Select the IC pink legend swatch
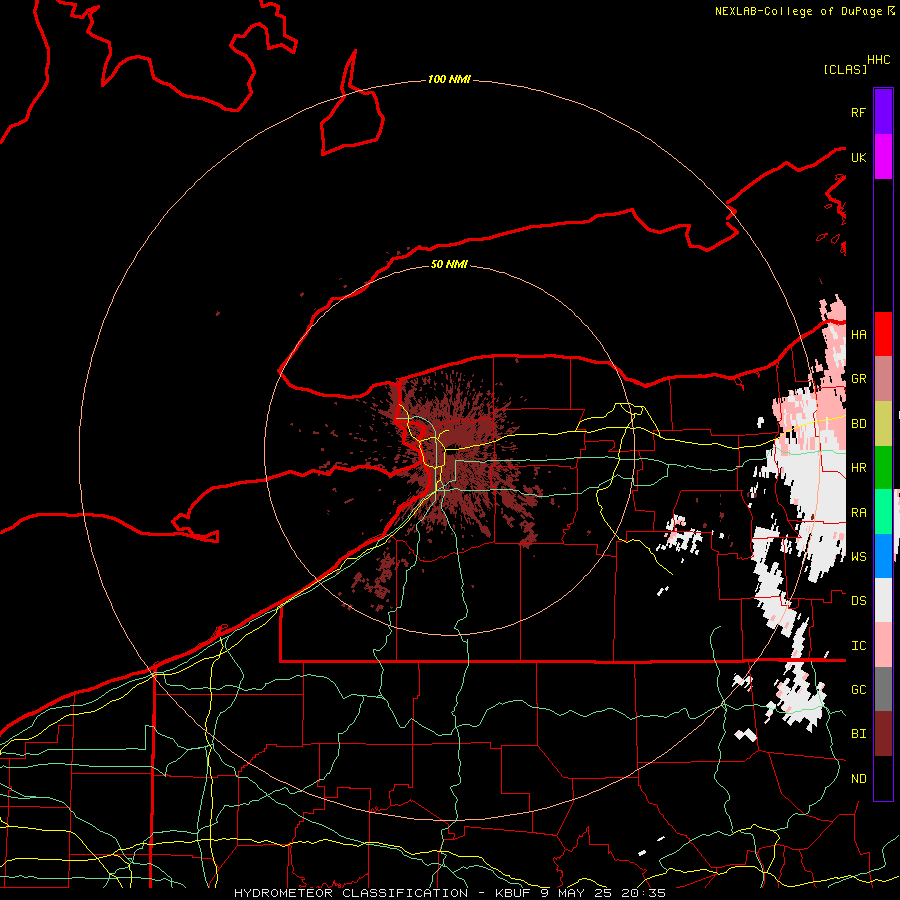This screenshot has height=900, width=900. click(x=883, y=645)
